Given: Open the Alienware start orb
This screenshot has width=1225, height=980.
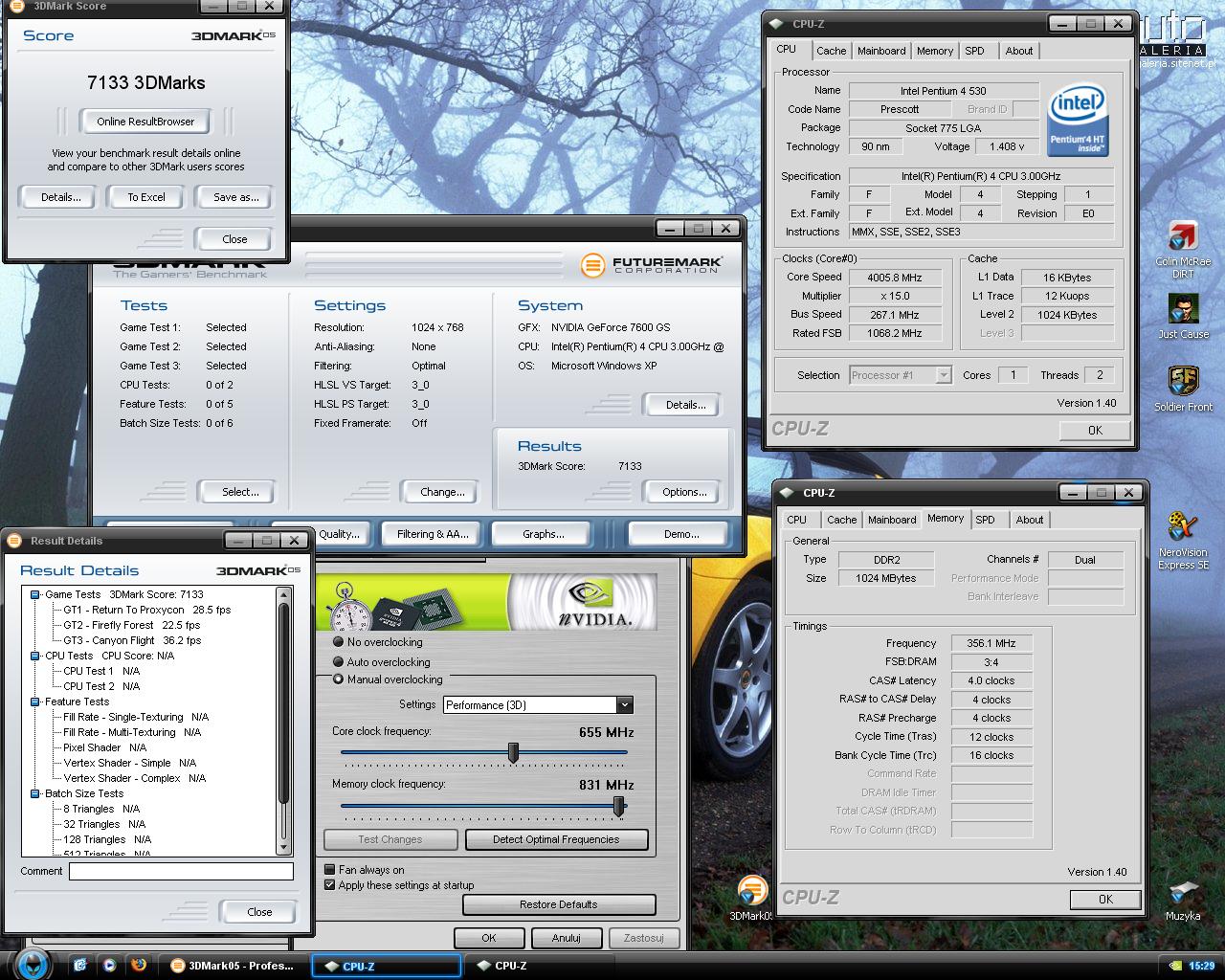Looking at the screenshot, I should [33, 963].
